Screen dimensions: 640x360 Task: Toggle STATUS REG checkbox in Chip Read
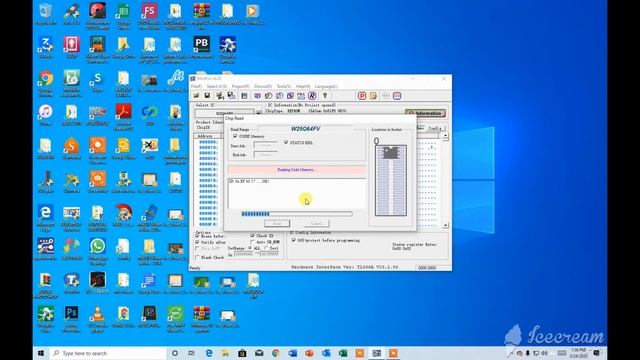pyautogui.click(x=286, y=142)
